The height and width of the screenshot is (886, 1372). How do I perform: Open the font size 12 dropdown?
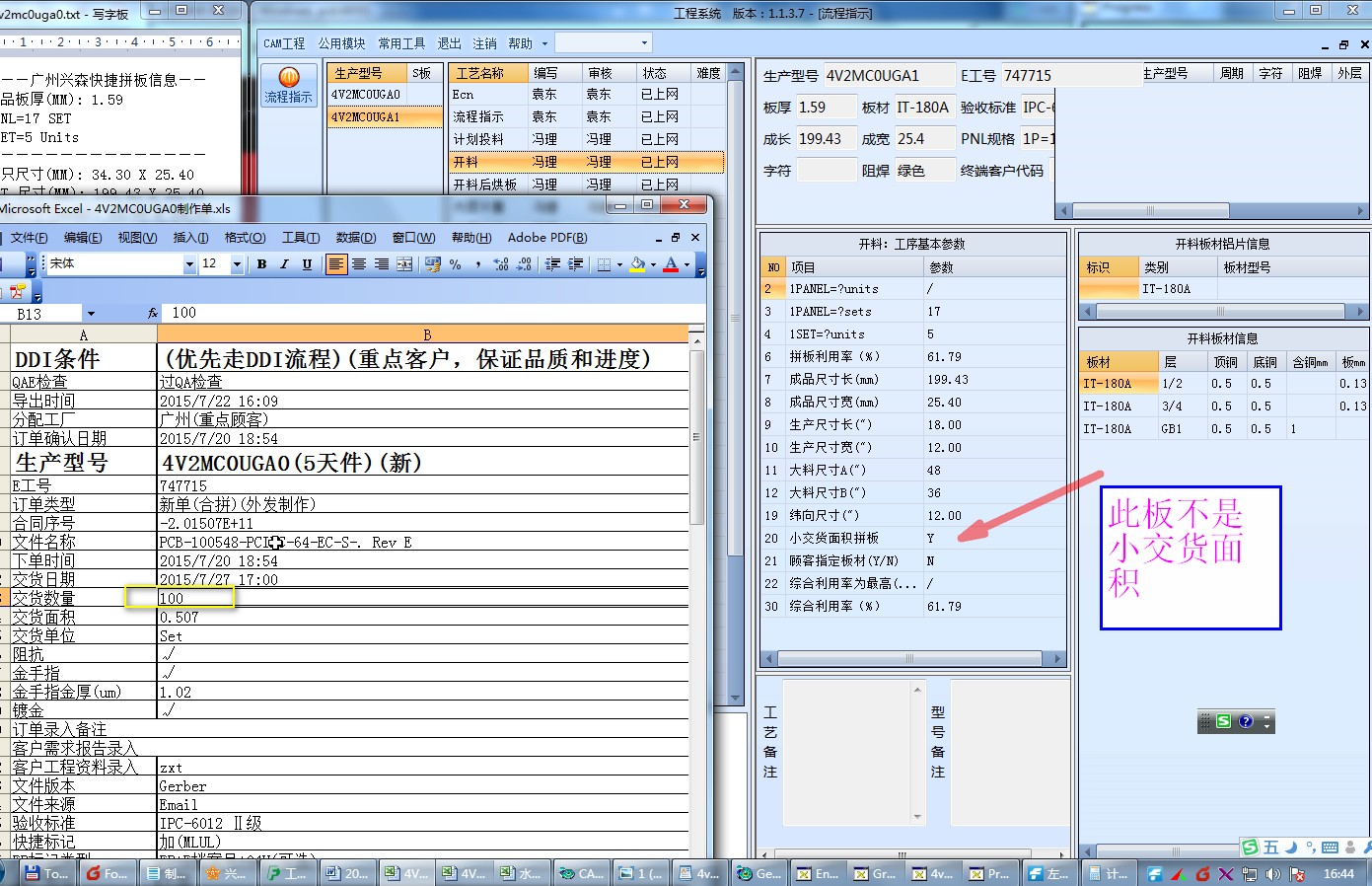[237, 264]
